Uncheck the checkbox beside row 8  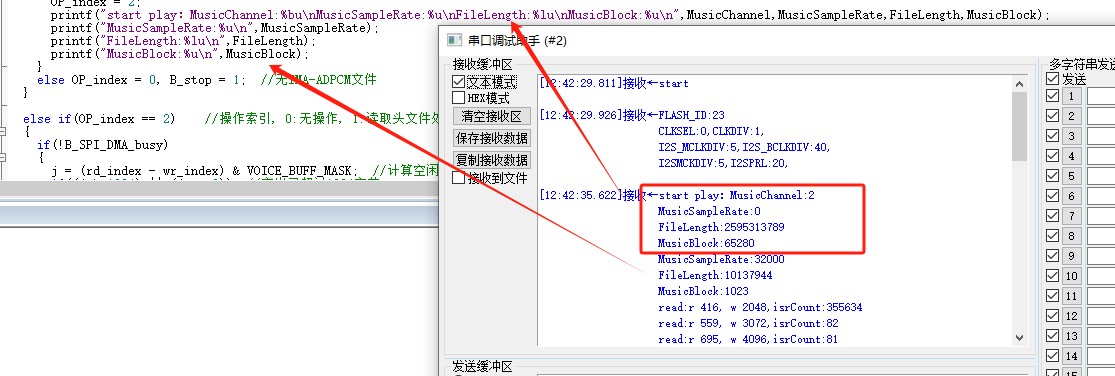[1052, 236]
